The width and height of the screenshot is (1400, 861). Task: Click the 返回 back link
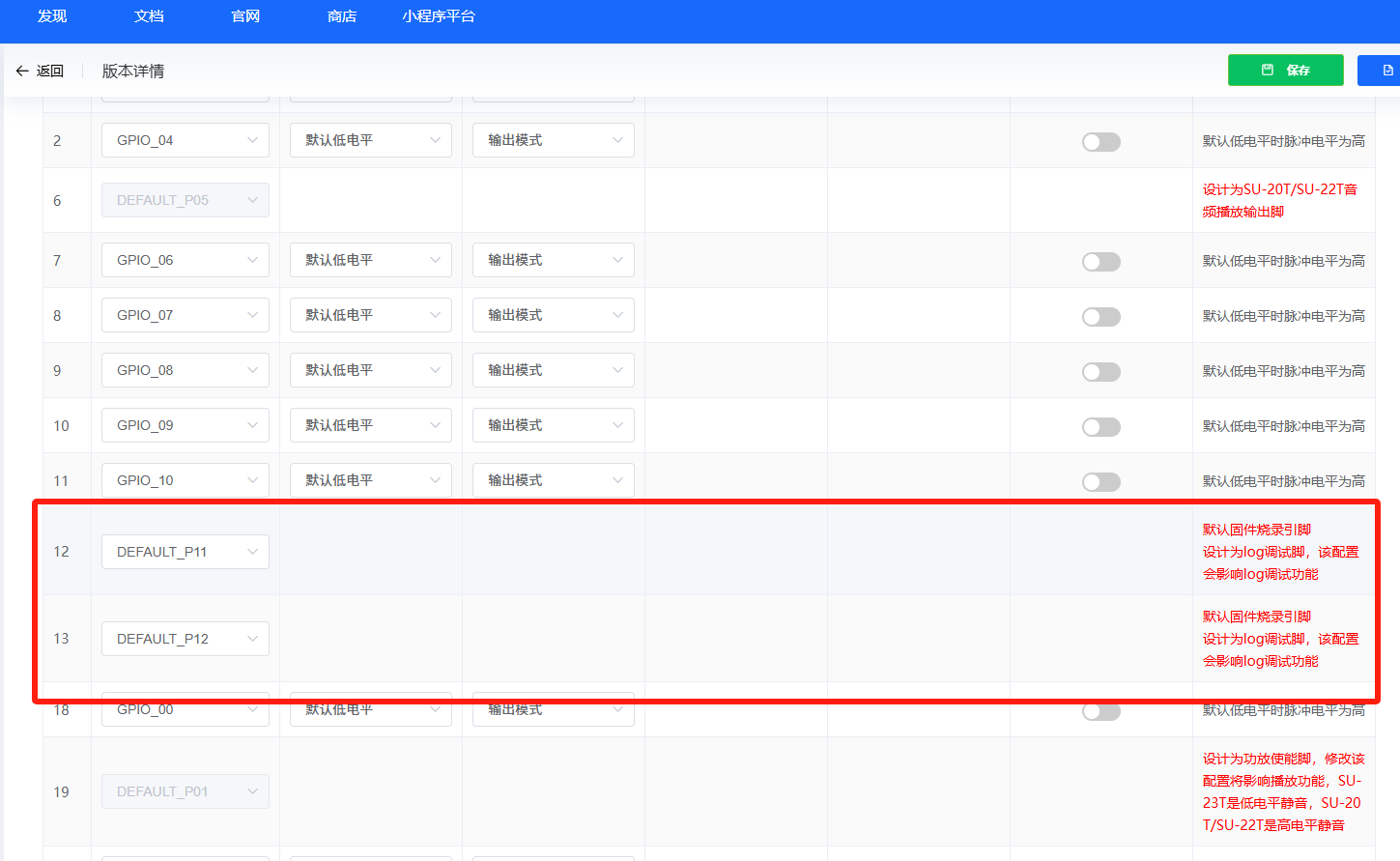tap(49, 71)
